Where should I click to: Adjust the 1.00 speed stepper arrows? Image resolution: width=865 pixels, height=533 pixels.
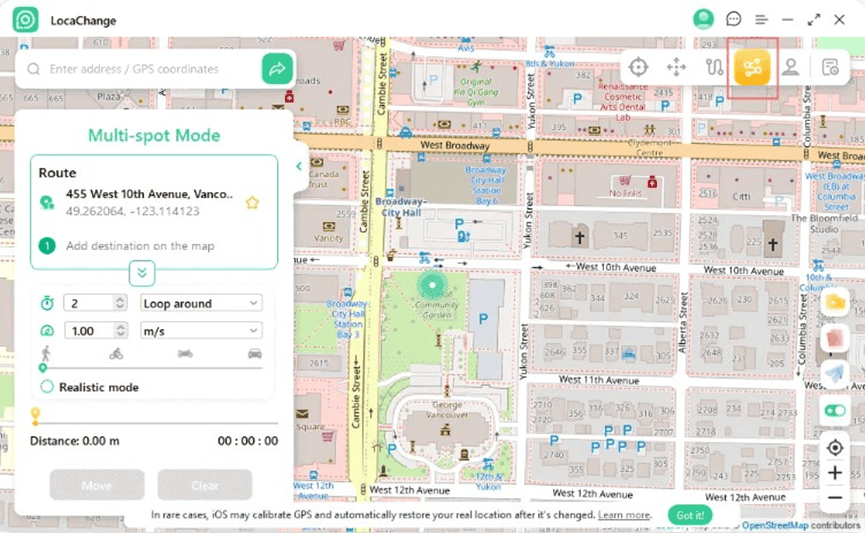[120, 331]
